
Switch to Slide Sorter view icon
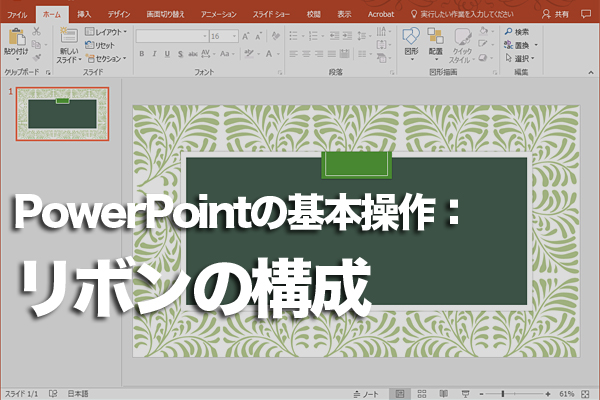click(422, 394)
